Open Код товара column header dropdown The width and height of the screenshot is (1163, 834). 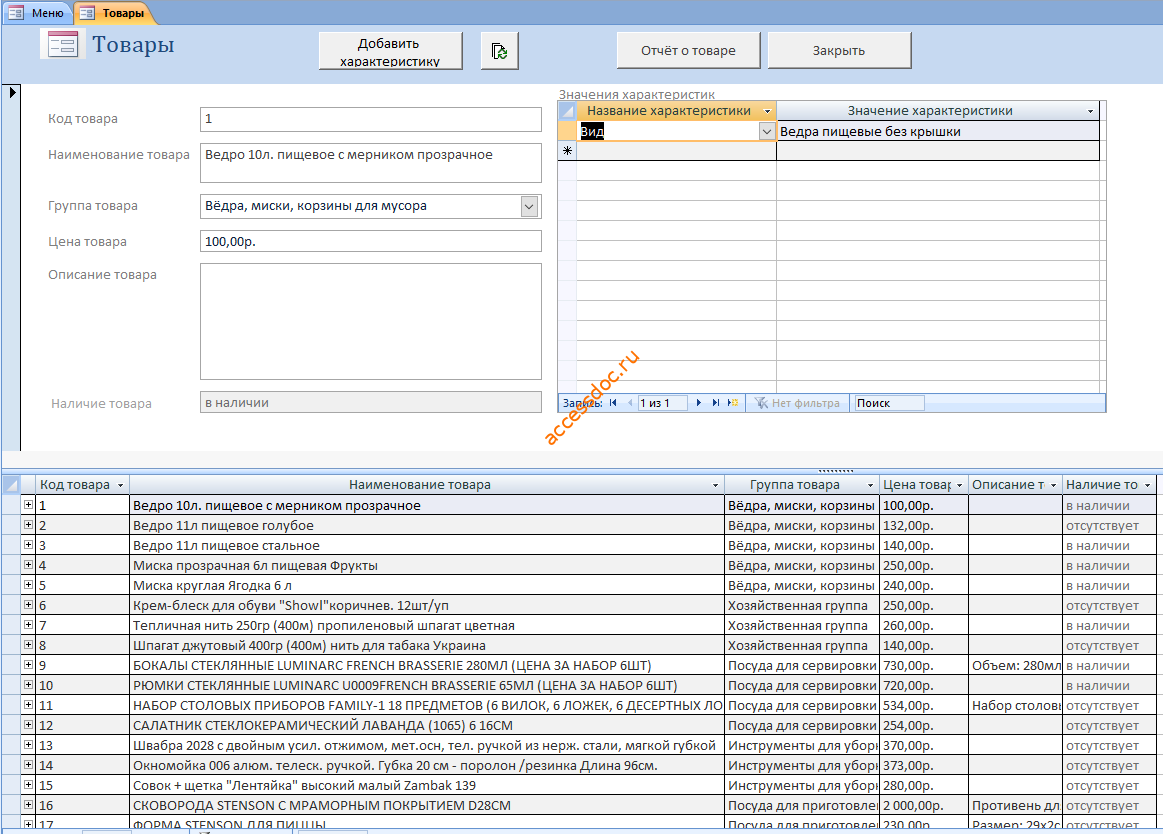[120, 485]
